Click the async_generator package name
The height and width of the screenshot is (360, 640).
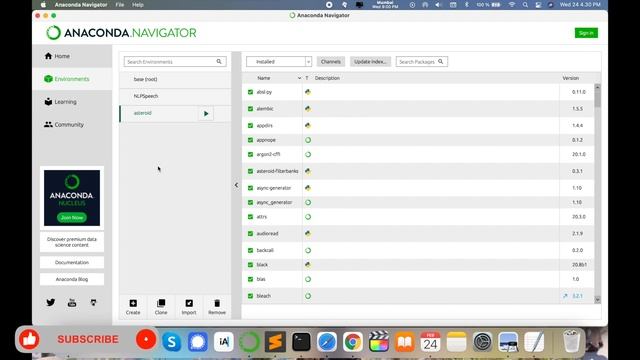(x=274, y=202)
